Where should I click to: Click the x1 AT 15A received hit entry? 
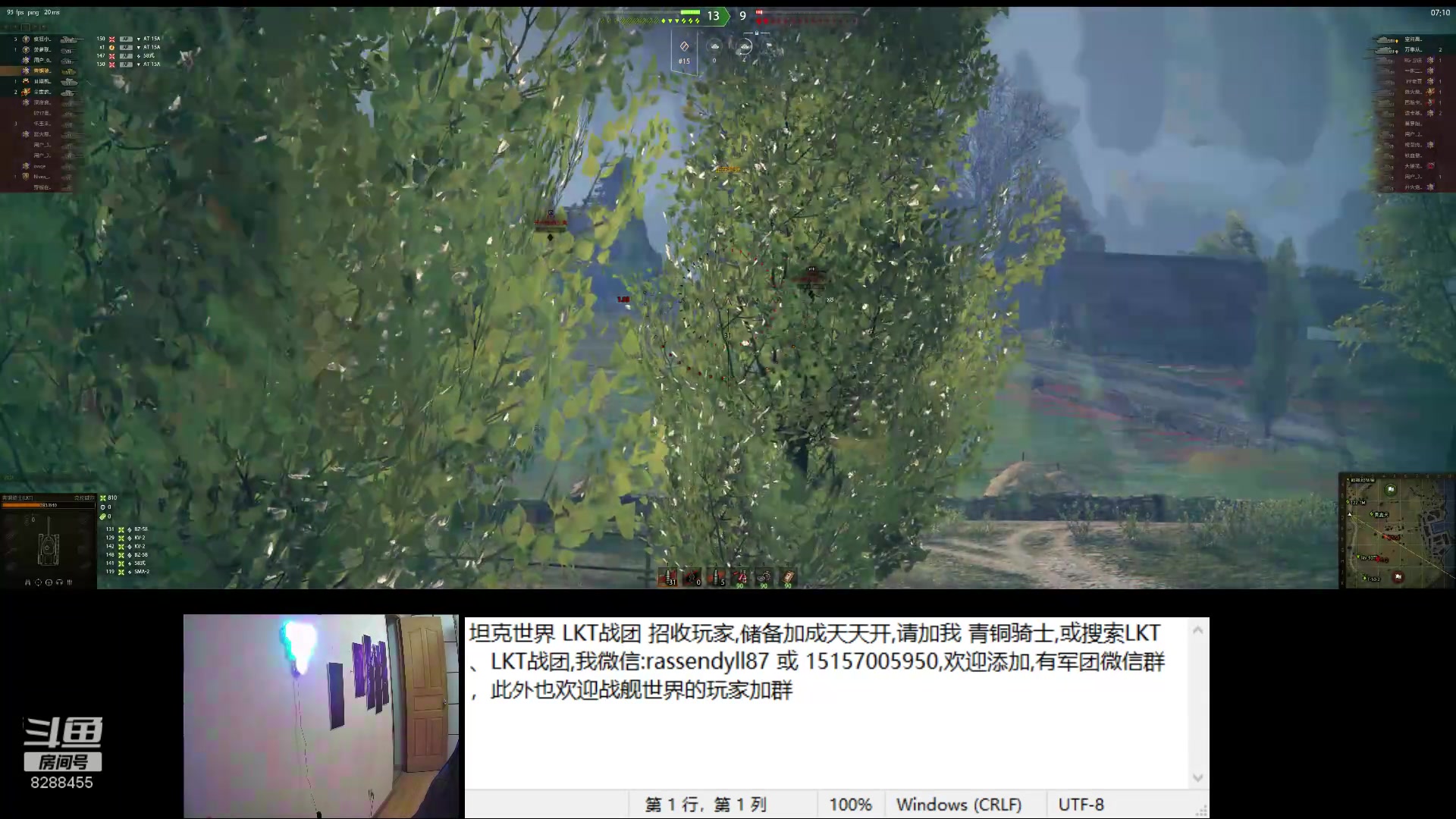click(130, 47)
